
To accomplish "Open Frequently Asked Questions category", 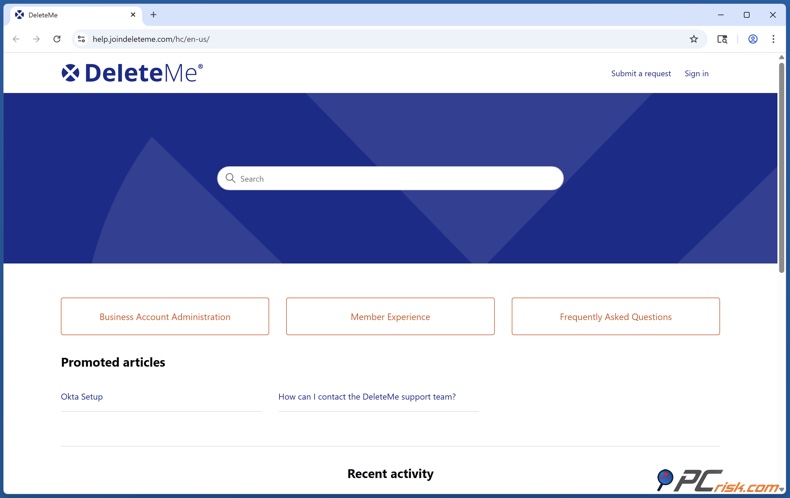I will [x=615, y=316].
